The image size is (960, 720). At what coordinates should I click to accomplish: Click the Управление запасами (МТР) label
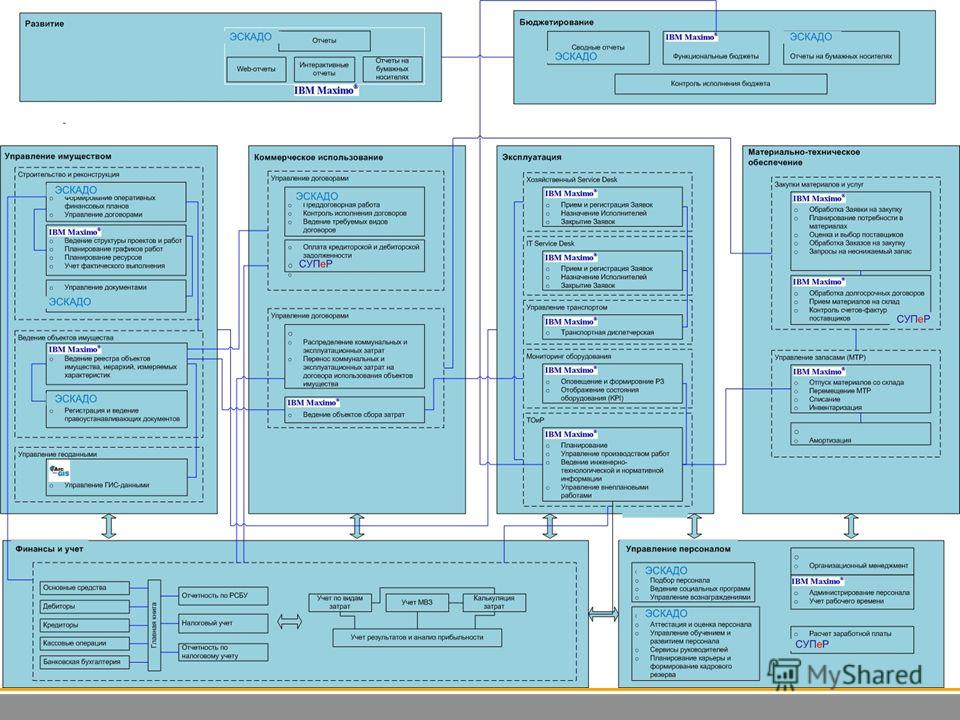pos(820,357)
